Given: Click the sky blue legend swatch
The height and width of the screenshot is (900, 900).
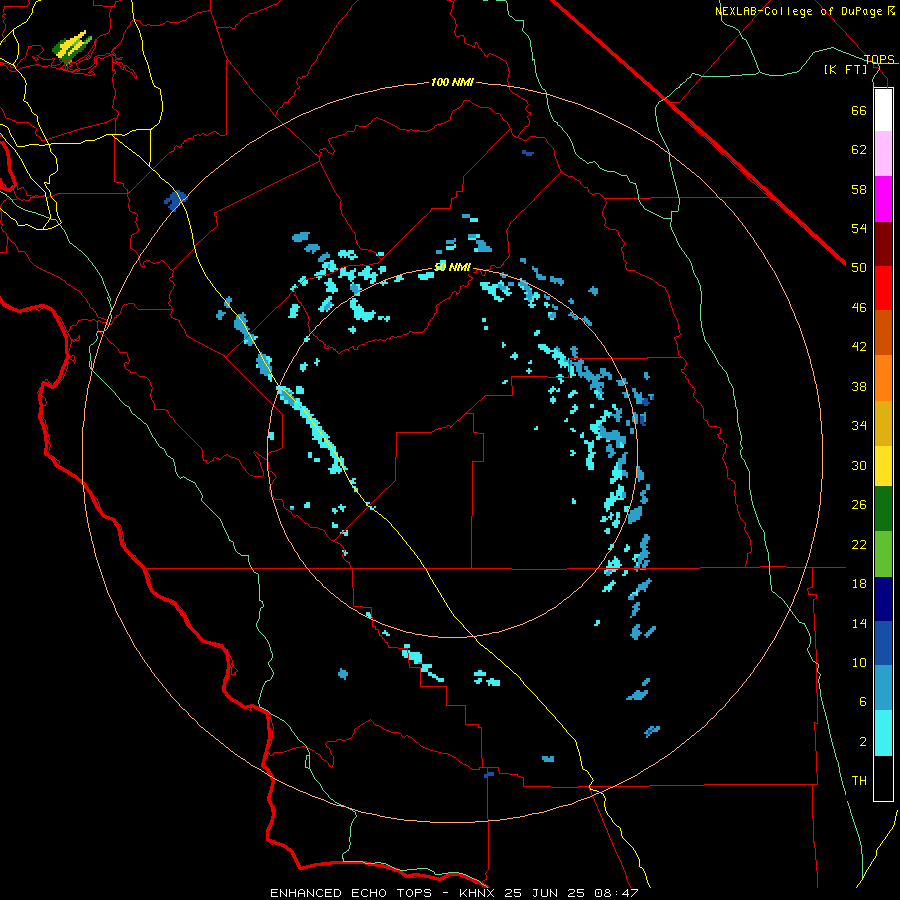Looking at the screenshot, I should coord(883,688).
